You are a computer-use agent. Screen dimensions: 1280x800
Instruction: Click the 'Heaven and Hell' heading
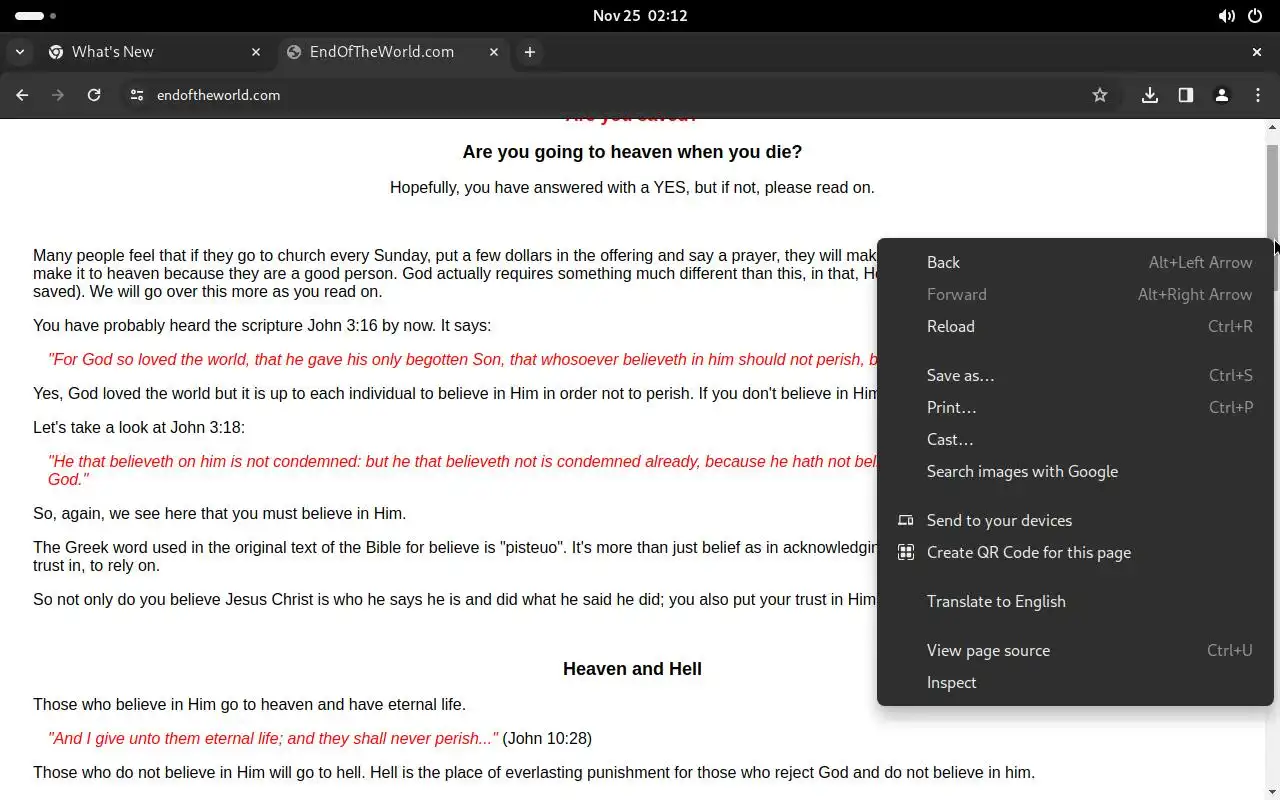point(632,669)
